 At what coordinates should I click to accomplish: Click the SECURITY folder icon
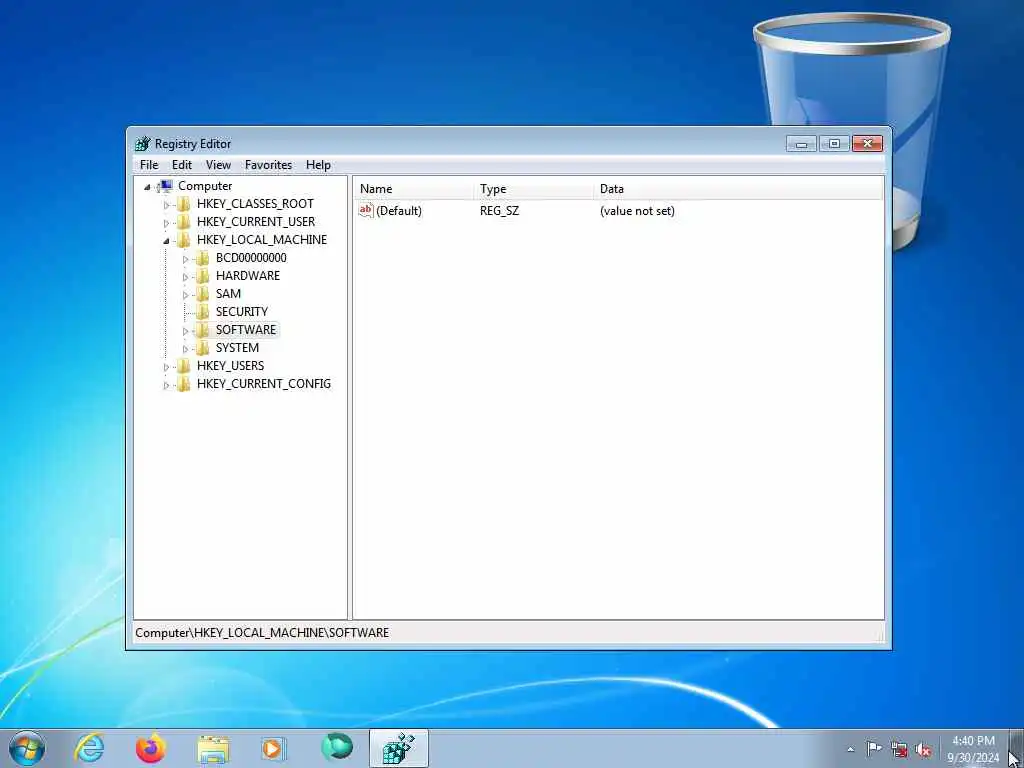pyautogui.click(x=202, y=312)
